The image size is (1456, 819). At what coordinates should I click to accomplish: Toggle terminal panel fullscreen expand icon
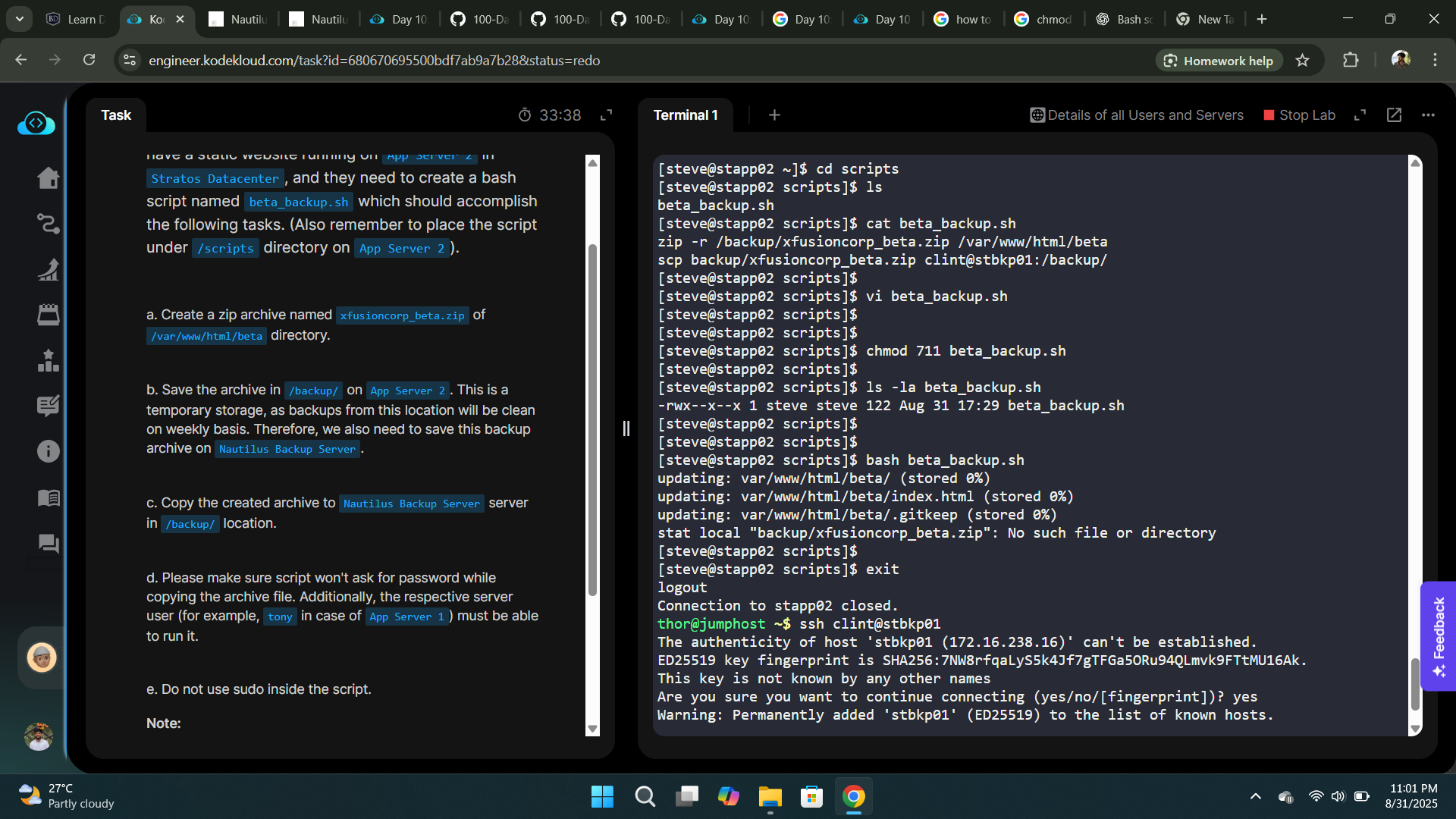coord(1360,115)
